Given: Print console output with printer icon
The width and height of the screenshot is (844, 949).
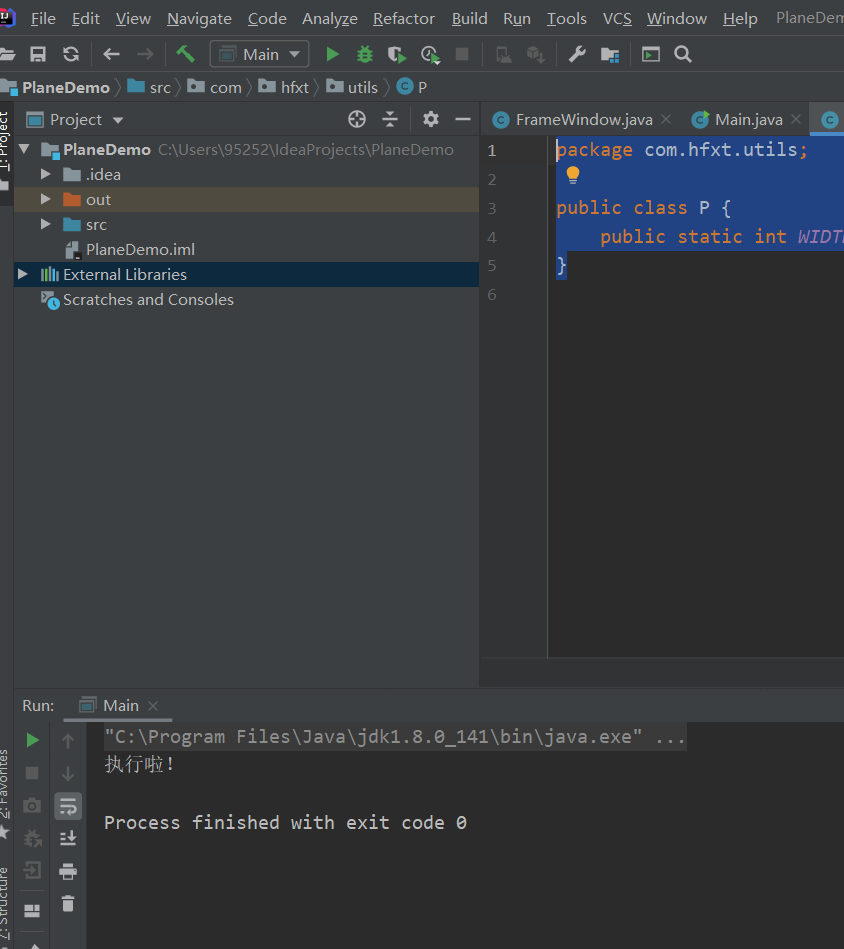Looking at the screenshot, I should (68, 872).
